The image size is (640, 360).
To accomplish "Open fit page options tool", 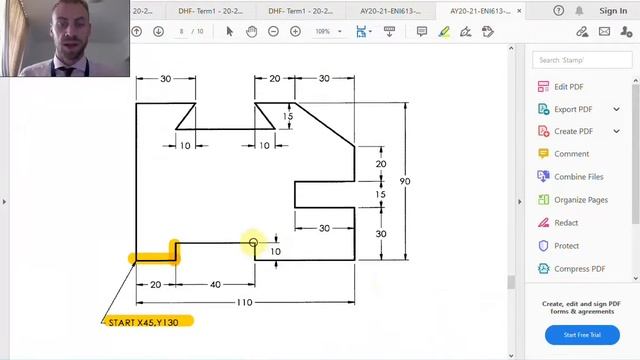I will tap(361, 31).
